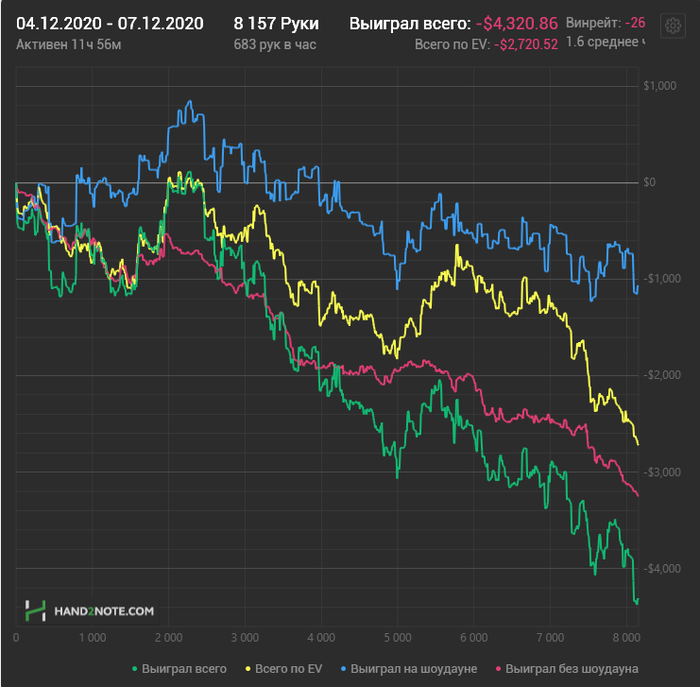Click the blue dot beside Выиграл на шоудауне
The width and height of the screenshot is (700, 687).
click(343, 668)
